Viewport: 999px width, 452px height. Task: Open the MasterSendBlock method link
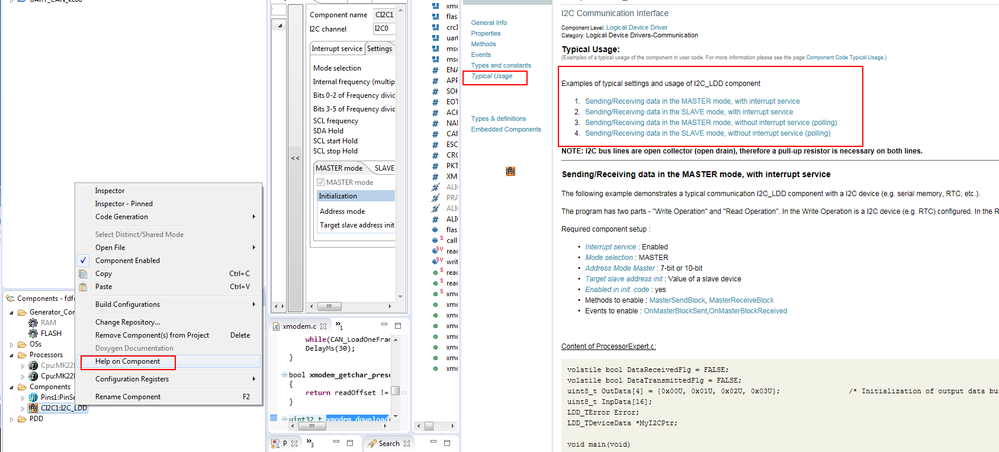677,300
